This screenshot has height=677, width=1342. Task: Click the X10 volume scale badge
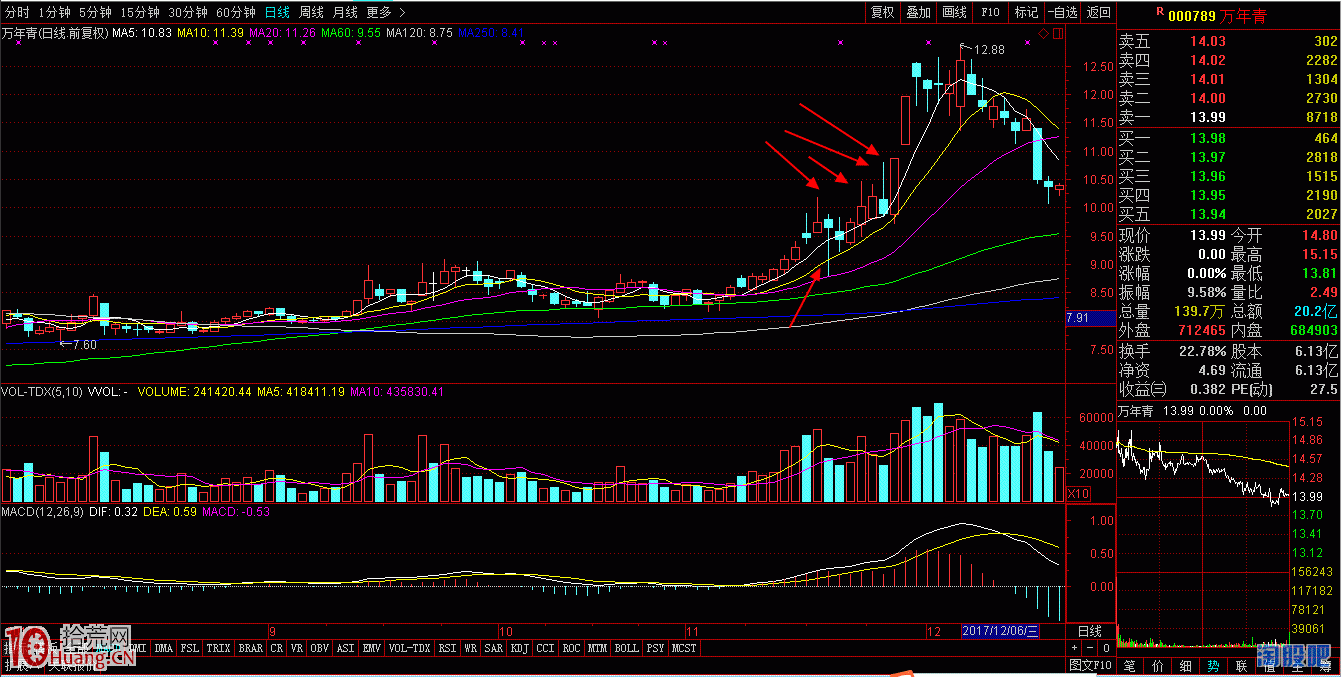pyautogui.click(x=1079, y=494)
